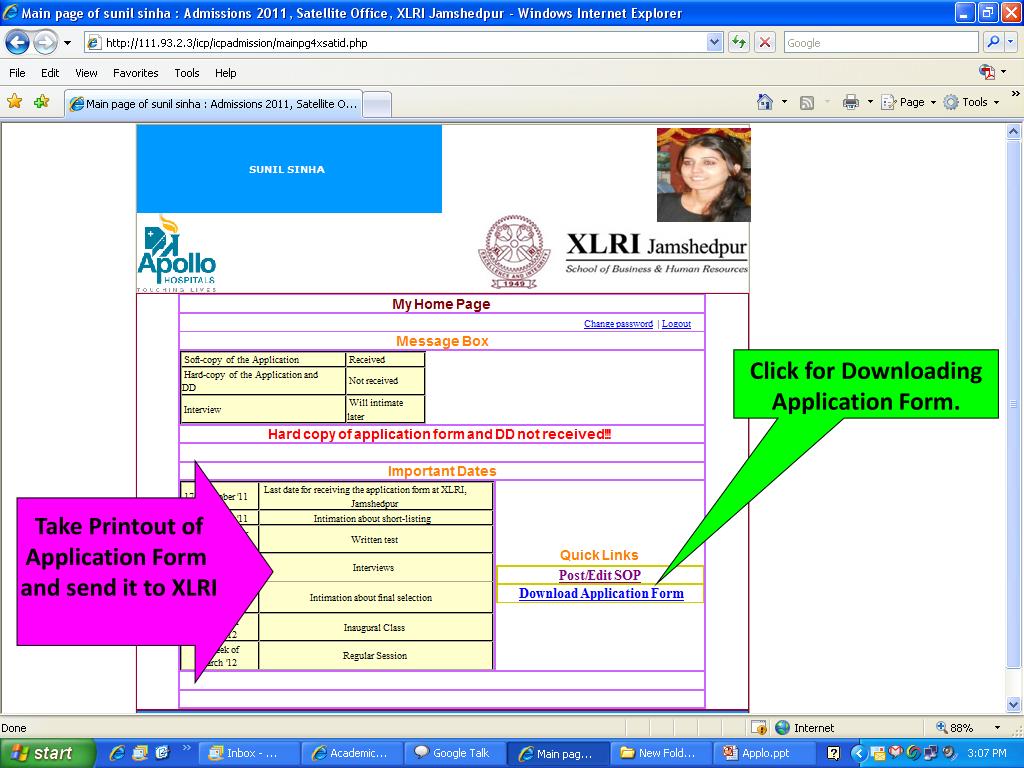
Task: Refresh the page with the green arrows icon
Action: (739, 43)
